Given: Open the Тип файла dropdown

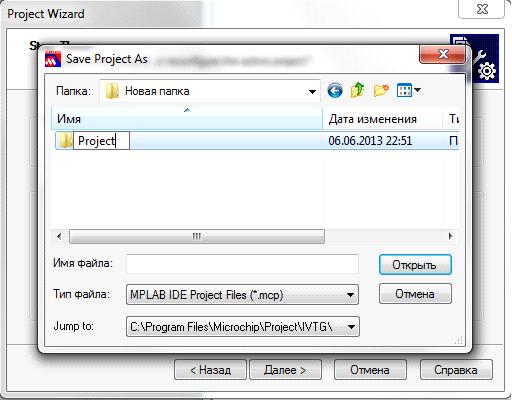Looking at the screenshot, I should pos(350,295).
